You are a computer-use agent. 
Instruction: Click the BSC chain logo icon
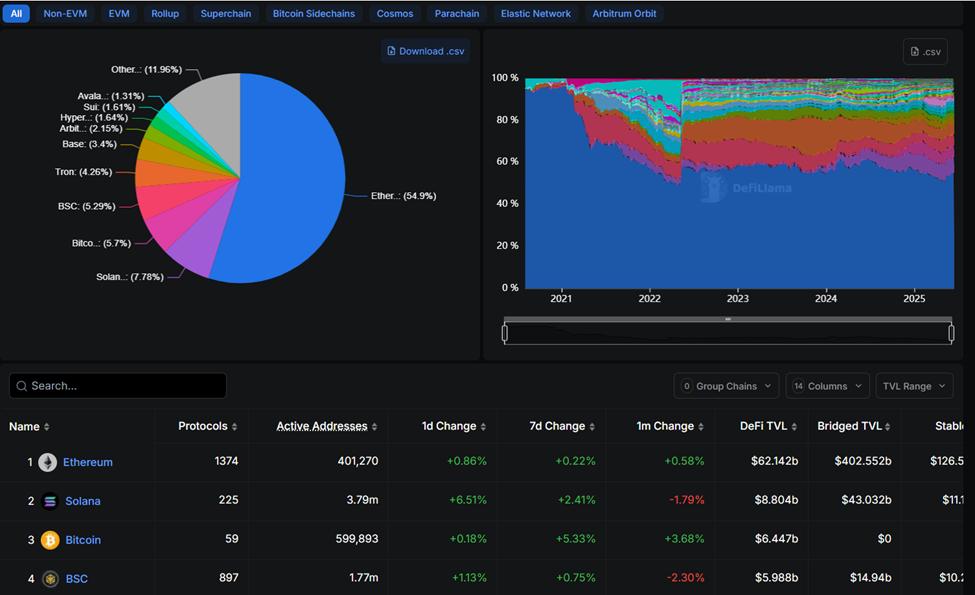click(48, 578)
